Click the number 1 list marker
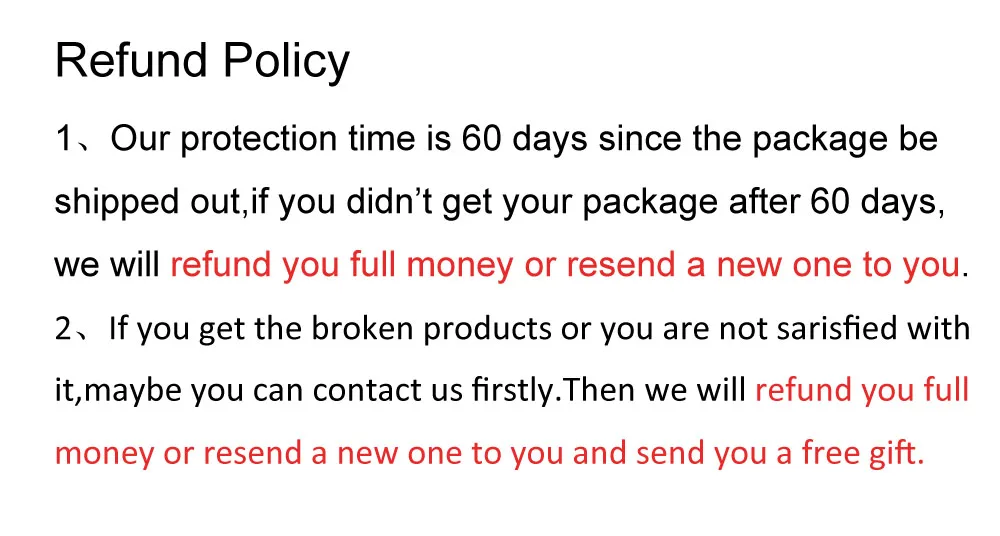 pyautogui.click(x=64, y=139)
